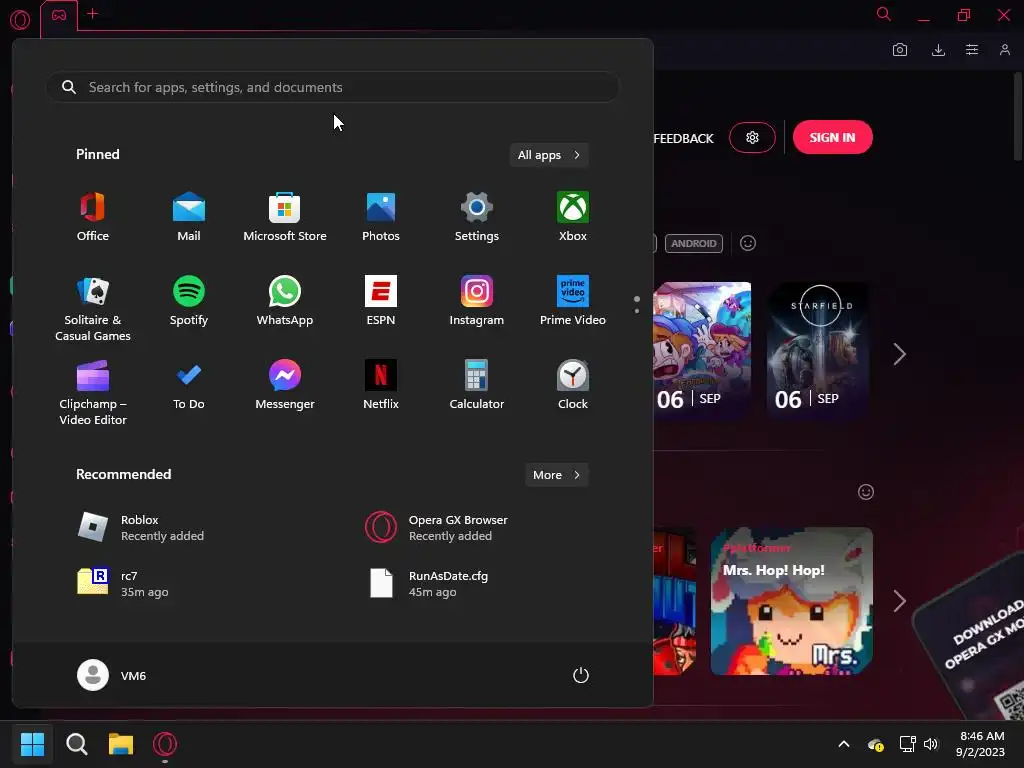The width and height of the screenshot is (1024, 768).
Task: Open Opera Easy Setup sliders icon
Action: [x=972, y=50]
